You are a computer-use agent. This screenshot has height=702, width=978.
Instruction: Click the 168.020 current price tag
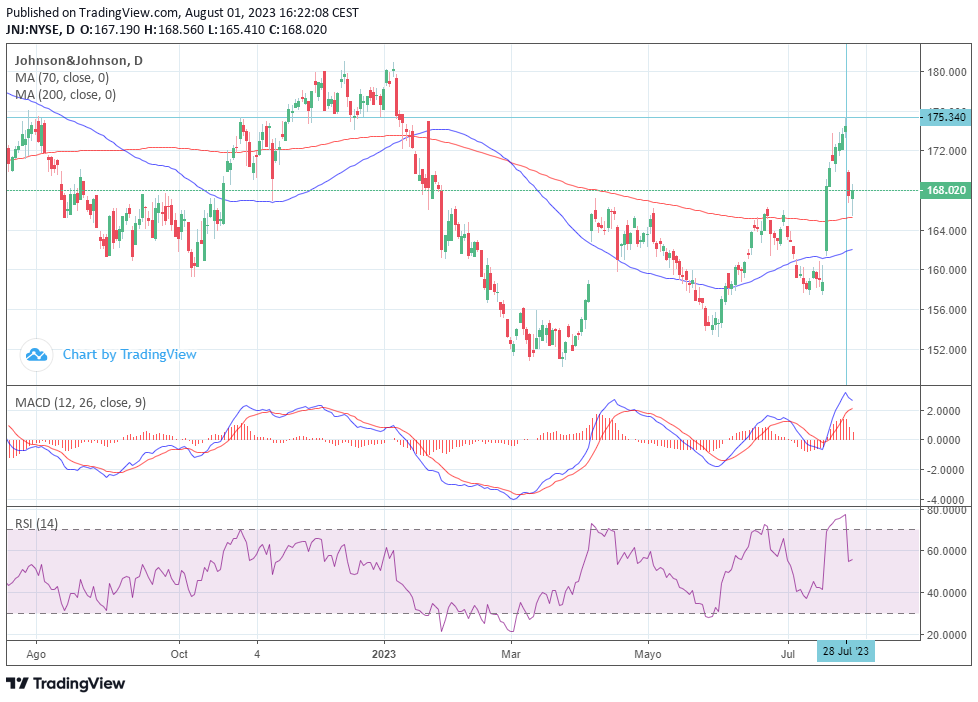946,190
